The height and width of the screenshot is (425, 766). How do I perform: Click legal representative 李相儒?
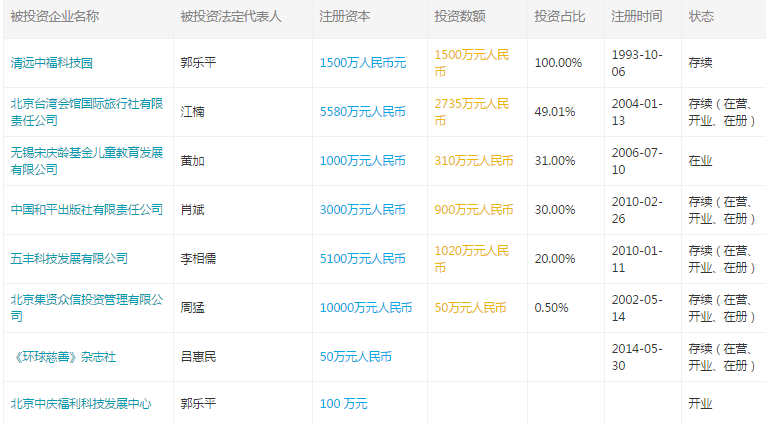(198, 258)
